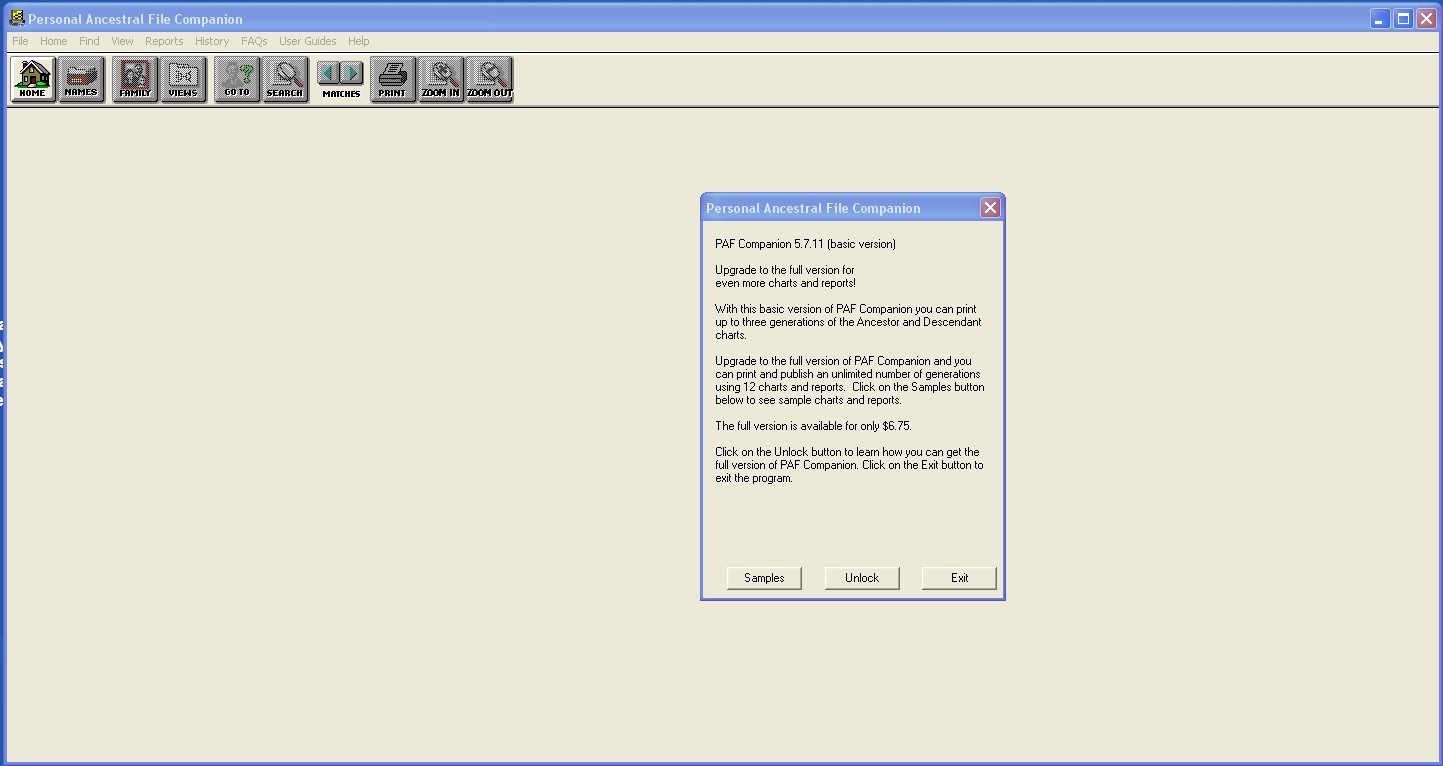The image size is (1443, 766).
Task: Exit the program via the Exit button
Action: pos(958,578)
